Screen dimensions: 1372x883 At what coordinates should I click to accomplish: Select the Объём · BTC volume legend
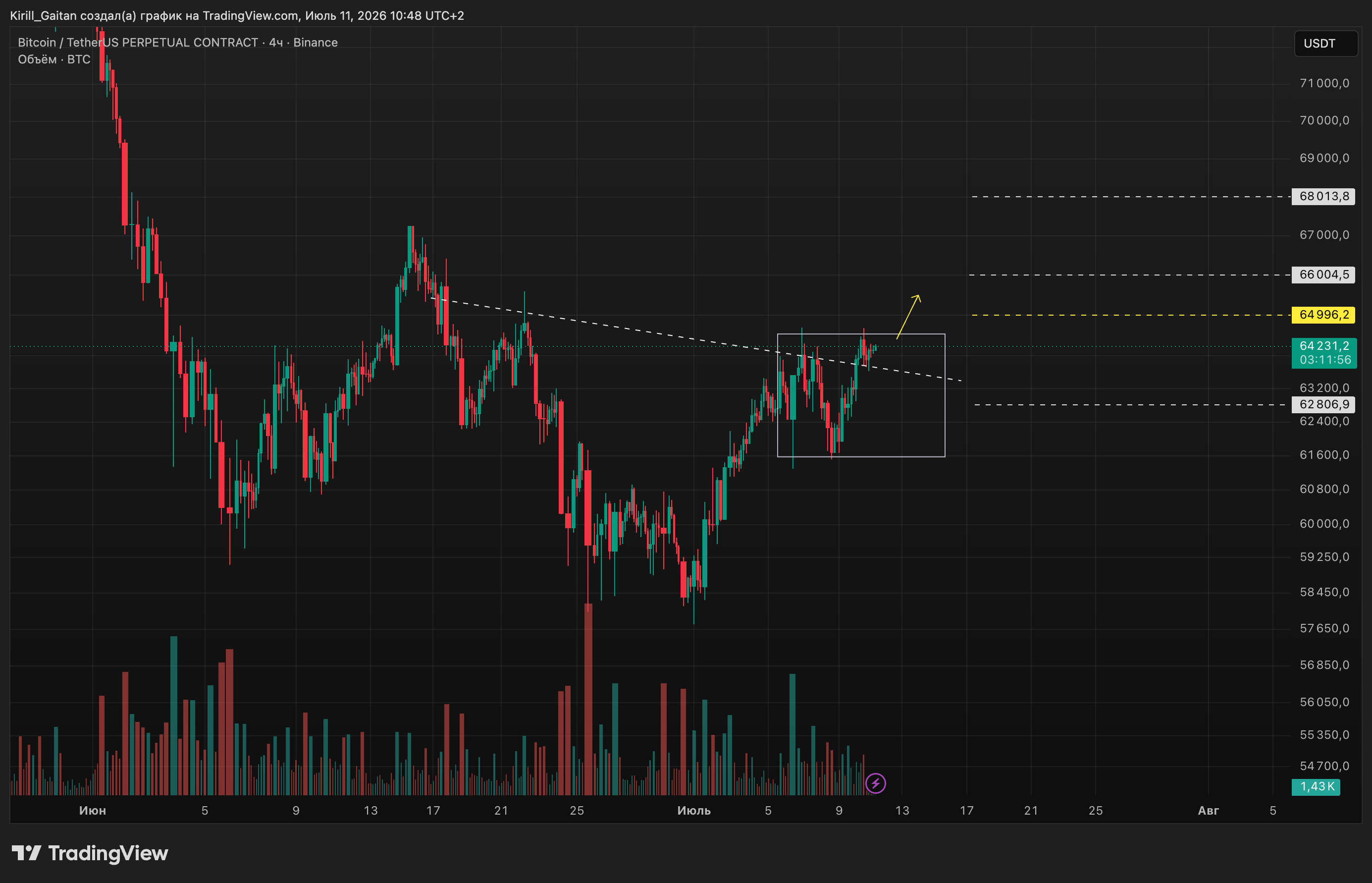coord(54,59)
